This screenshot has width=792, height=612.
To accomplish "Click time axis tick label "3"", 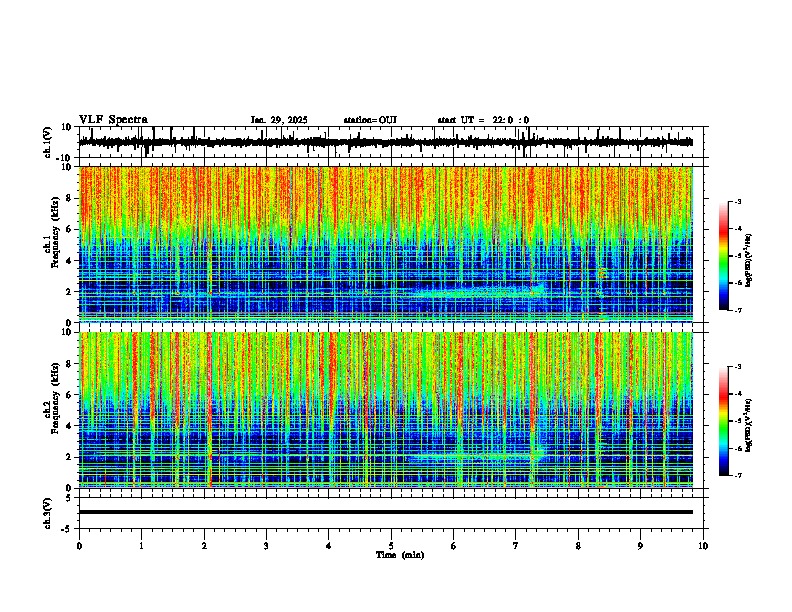I will 266,545.
